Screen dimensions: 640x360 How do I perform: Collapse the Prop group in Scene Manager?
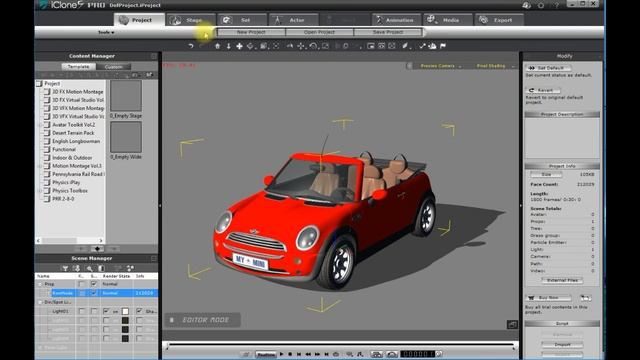tap(40, 284)
